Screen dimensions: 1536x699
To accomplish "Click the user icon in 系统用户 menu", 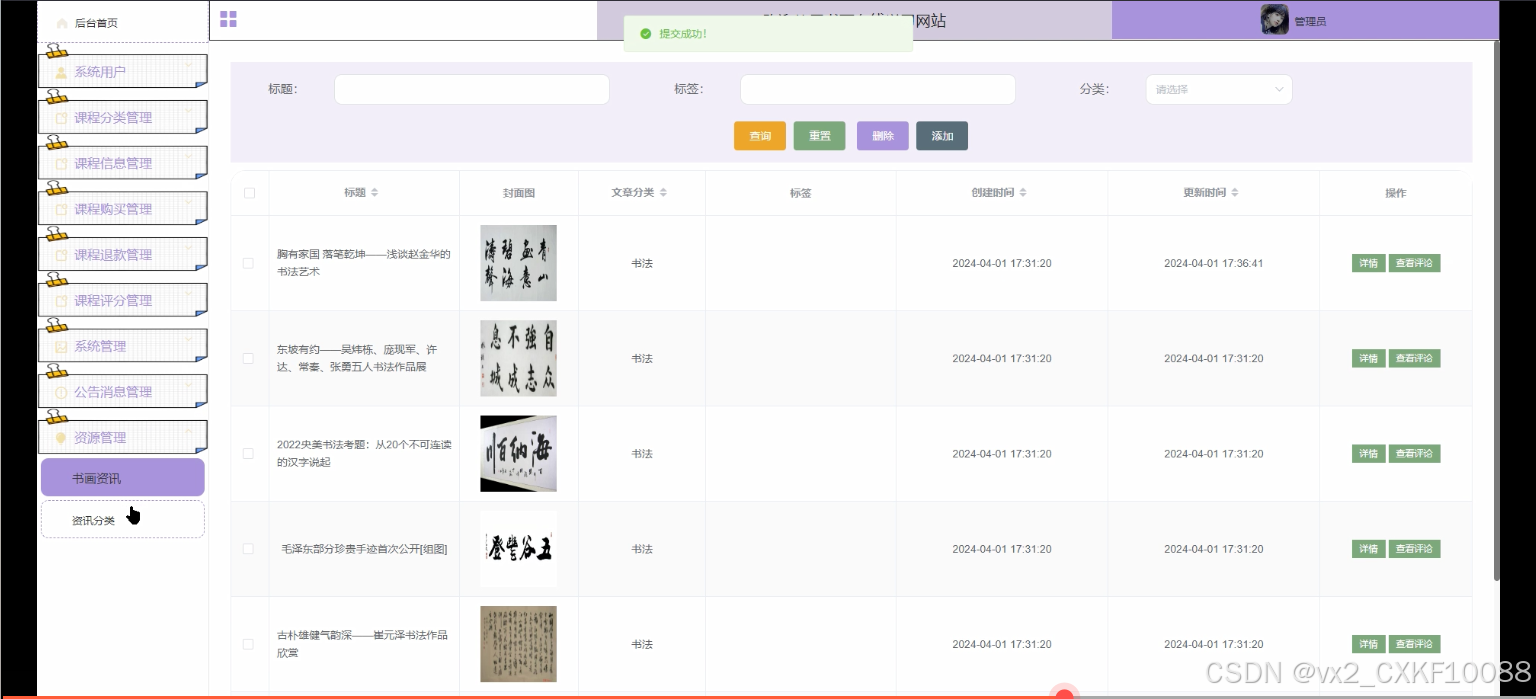I will pos(61,72).
